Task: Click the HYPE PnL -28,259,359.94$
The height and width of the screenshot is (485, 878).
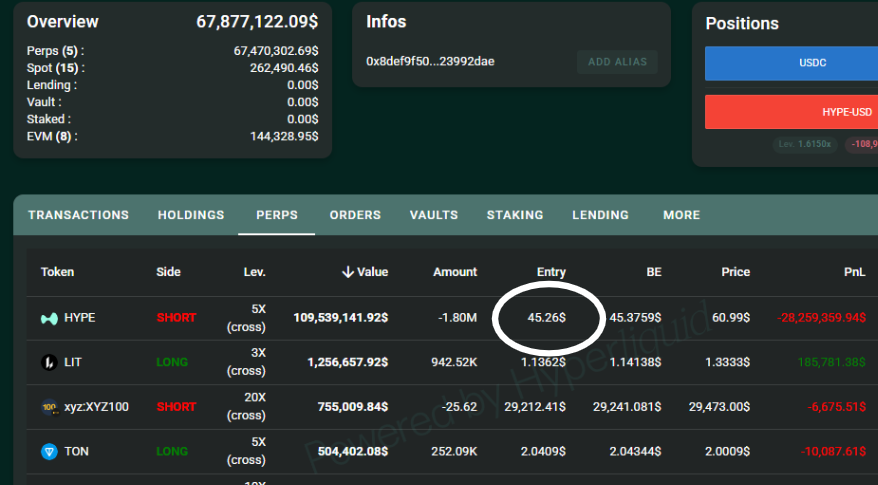Action: click(821, 318)
